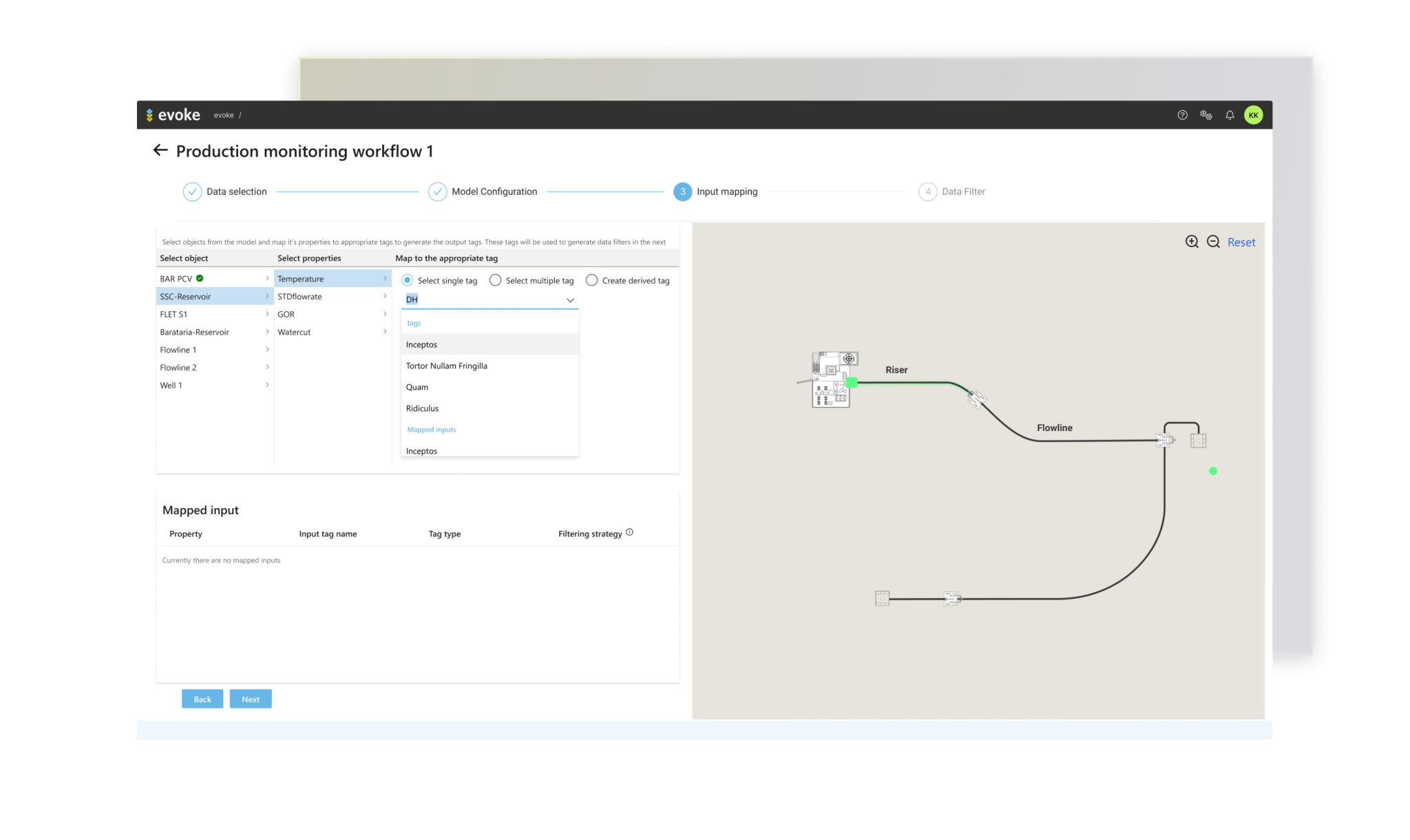Open the help question mark icon

pyautogui.click(x=1182, y=115)
